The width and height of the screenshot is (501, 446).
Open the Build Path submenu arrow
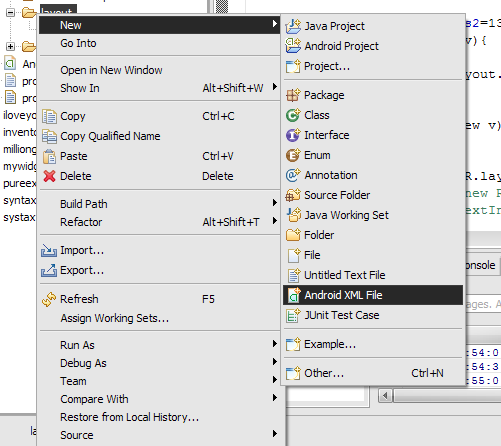tap(275, 203)
